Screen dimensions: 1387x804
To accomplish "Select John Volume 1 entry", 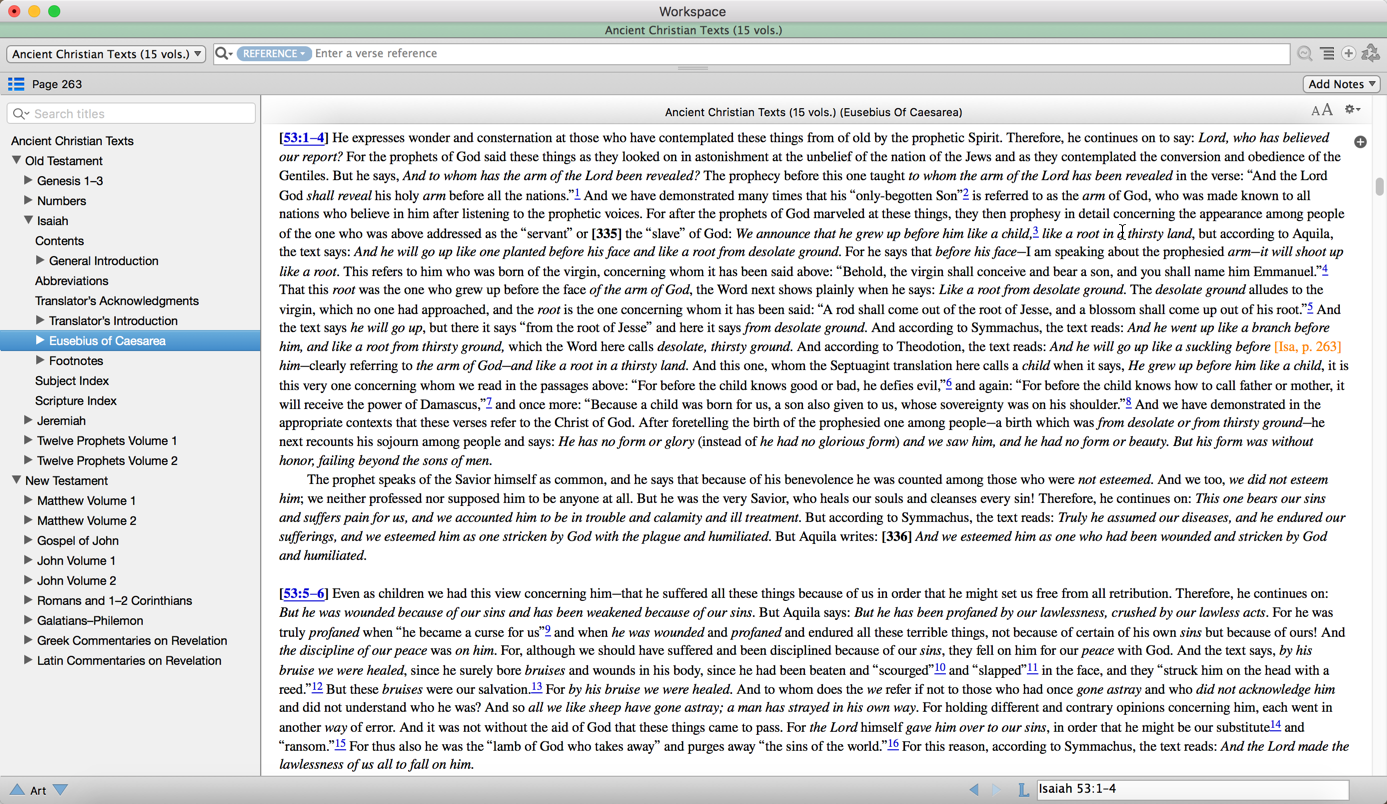I will (76, 561).
